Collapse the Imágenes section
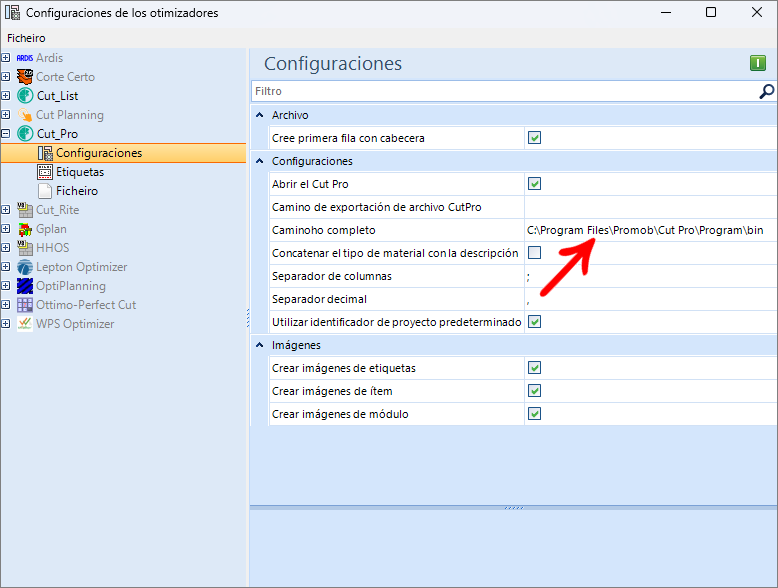Screen dimensions: 778x588 point(259,345)
